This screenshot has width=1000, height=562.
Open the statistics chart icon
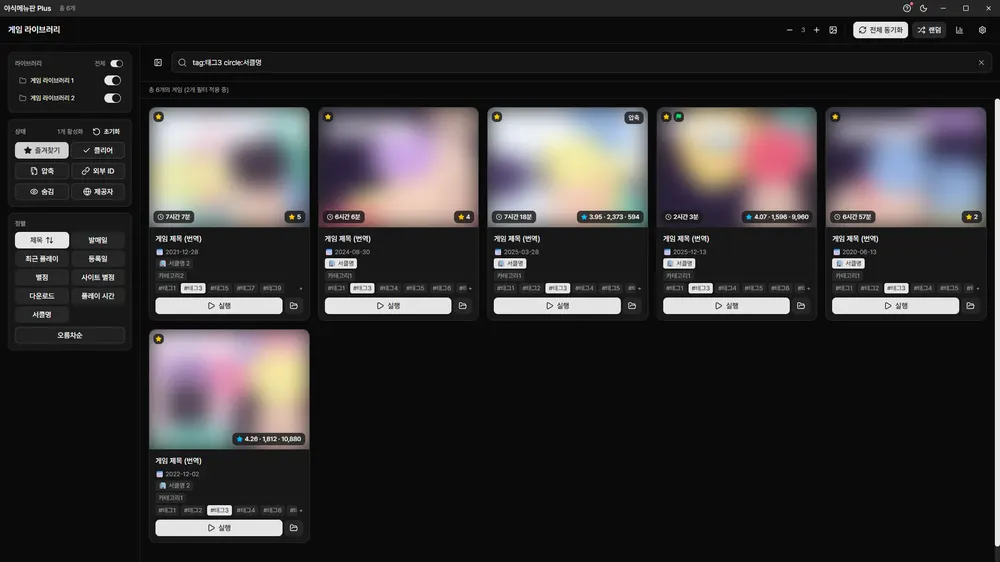tap(959, 30)
